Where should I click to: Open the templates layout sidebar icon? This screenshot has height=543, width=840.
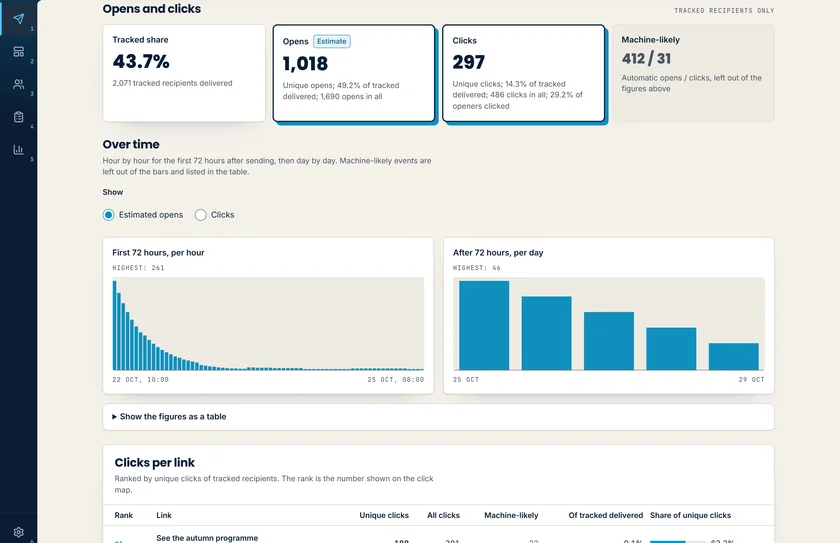(x=19, y=51)
